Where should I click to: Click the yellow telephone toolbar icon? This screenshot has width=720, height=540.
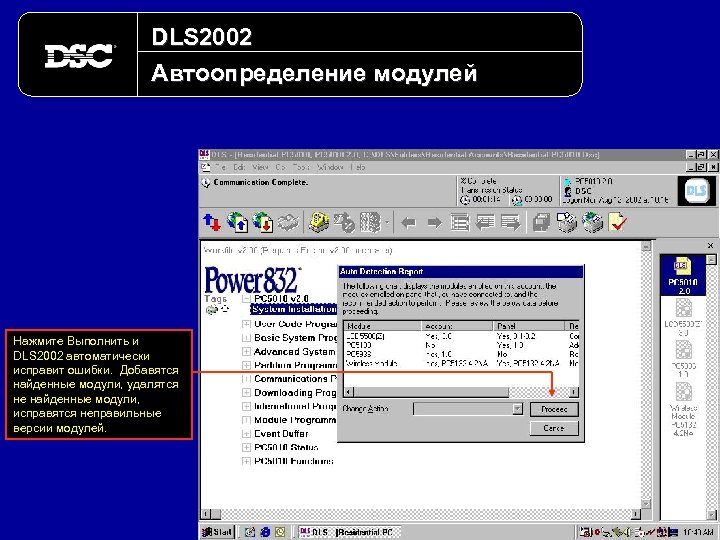click(319, 223)
